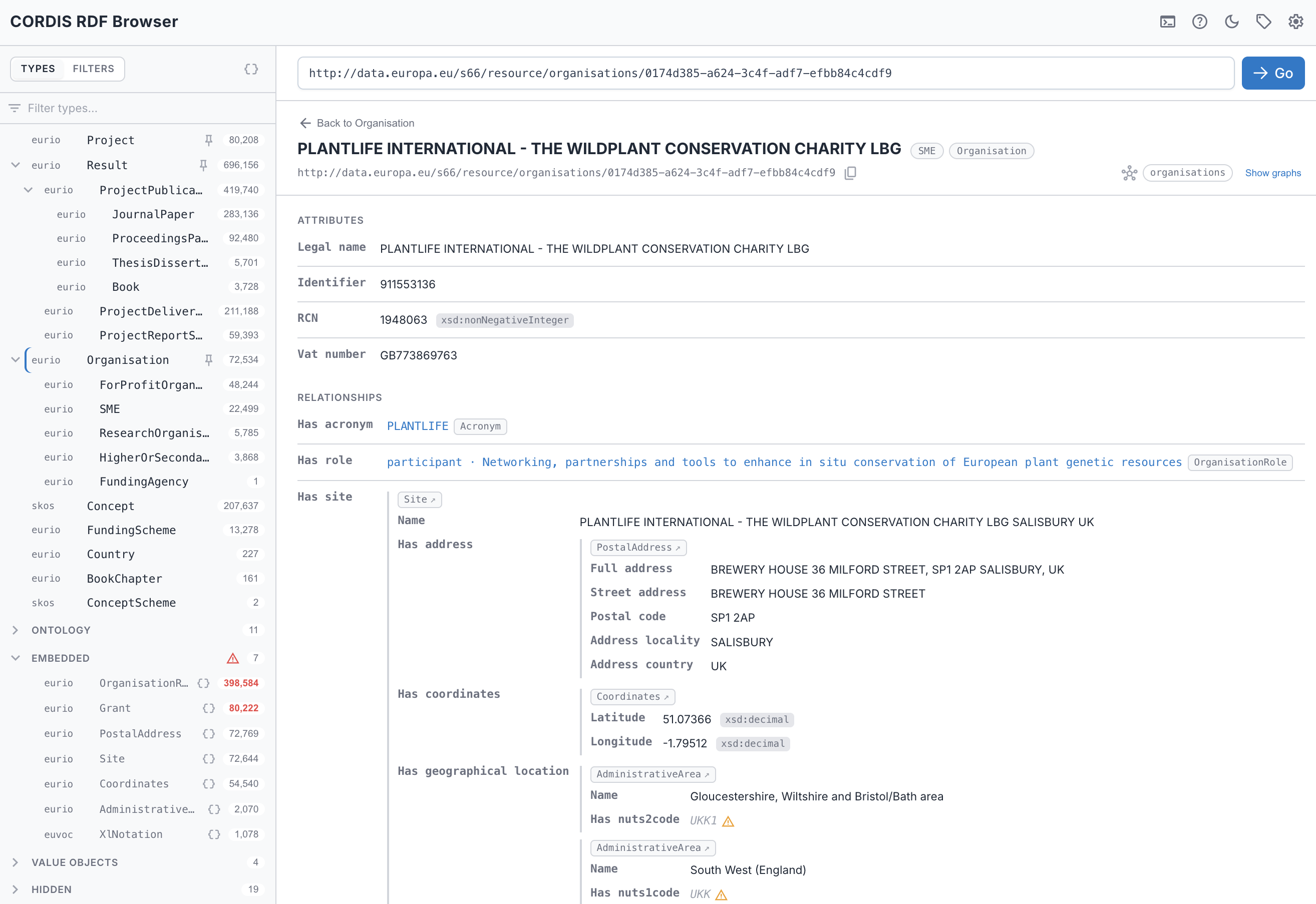Click the back arrow icon before Back to Organisation

[305, 123]
